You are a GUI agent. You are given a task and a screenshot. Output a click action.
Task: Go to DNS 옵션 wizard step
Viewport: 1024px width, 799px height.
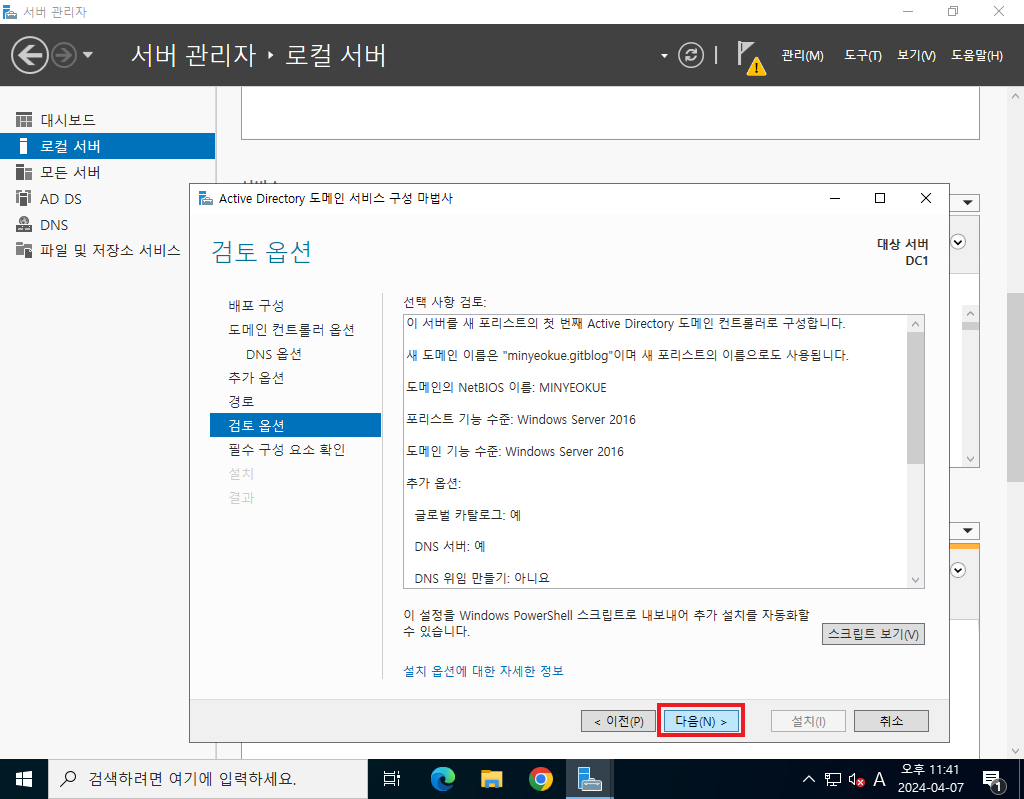pos(274,354)
